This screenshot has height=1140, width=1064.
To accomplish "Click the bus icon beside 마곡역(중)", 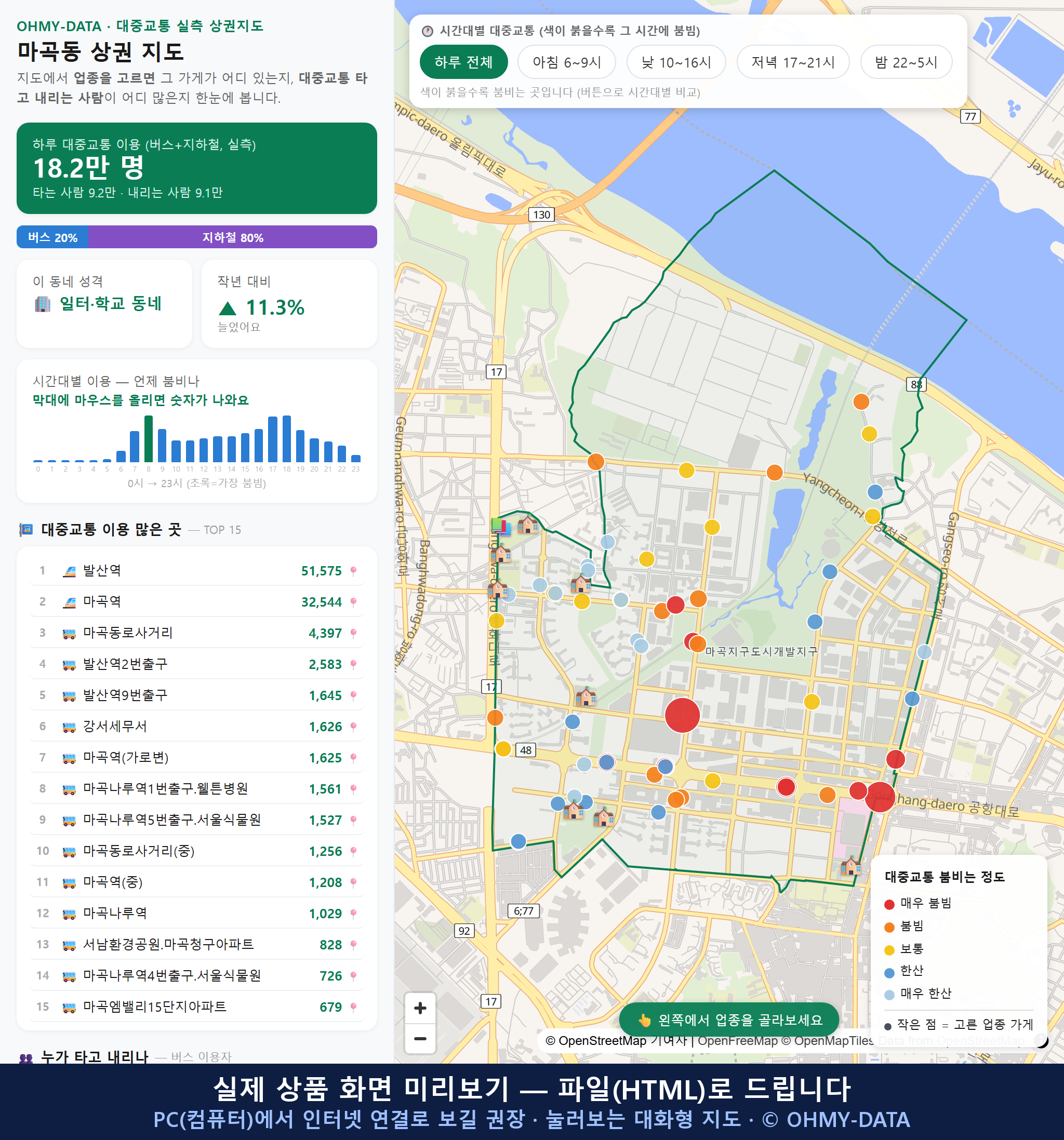I will [x=69, y=882].
